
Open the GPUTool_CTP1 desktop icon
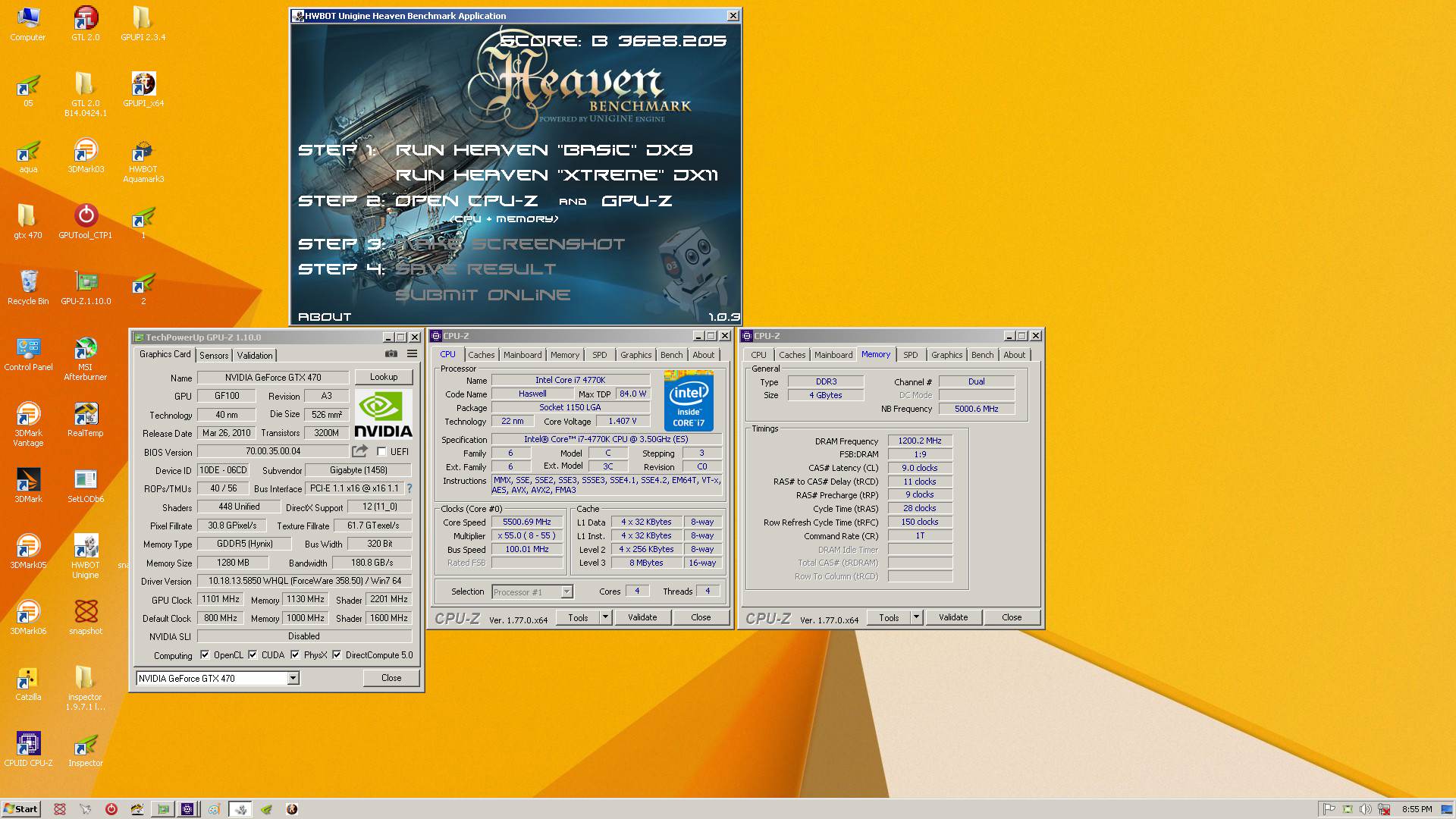[x=86, y=221]
